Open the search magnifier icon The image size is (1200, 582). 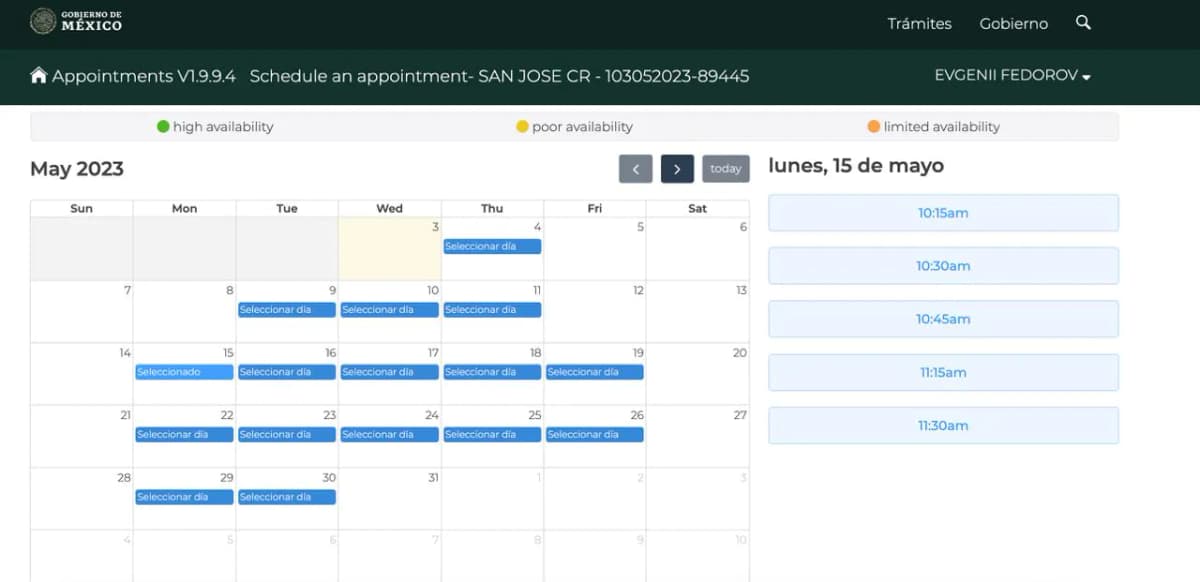pyautogui.click(x=1083, y=22)
